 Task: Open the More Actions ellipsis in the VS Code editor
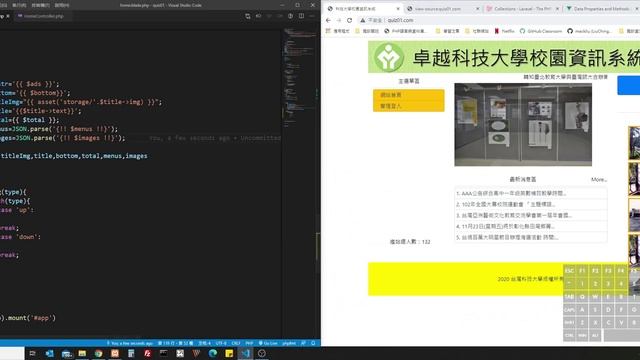(312, 16)
